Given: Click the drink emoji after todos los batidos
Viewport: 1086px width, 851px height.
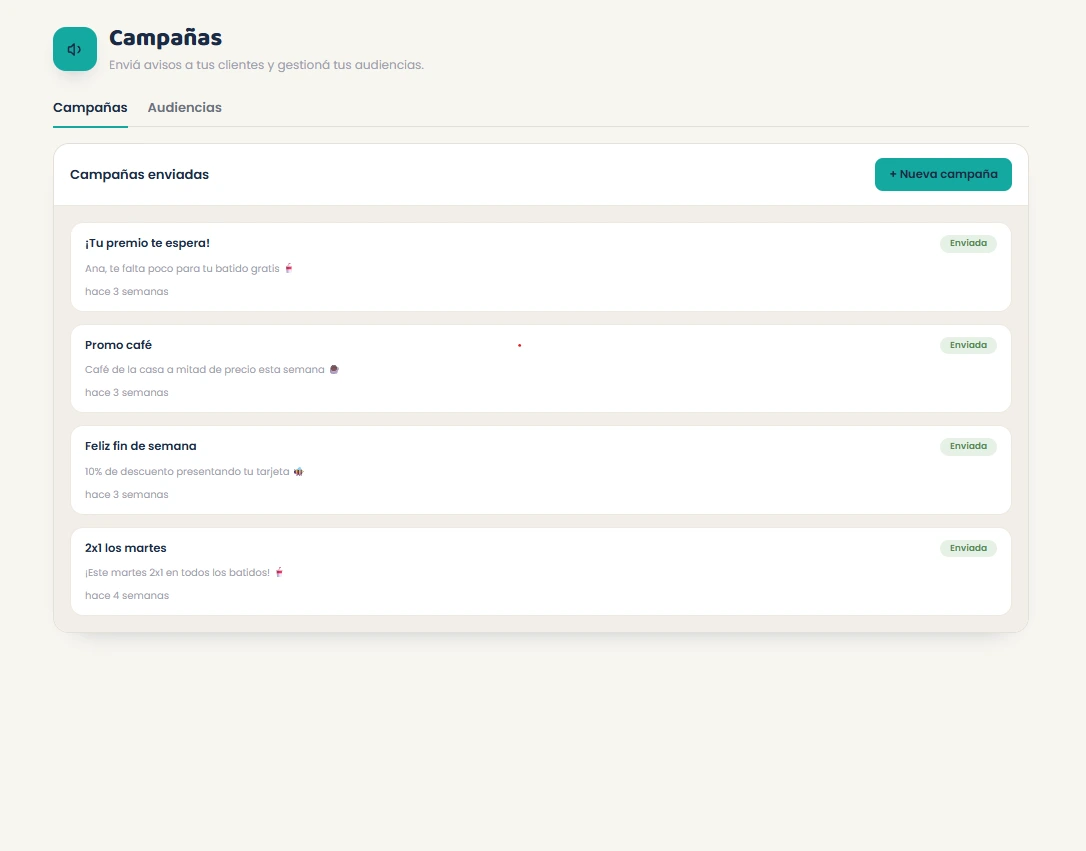Looking at the screenshot, I should [279, 572].
